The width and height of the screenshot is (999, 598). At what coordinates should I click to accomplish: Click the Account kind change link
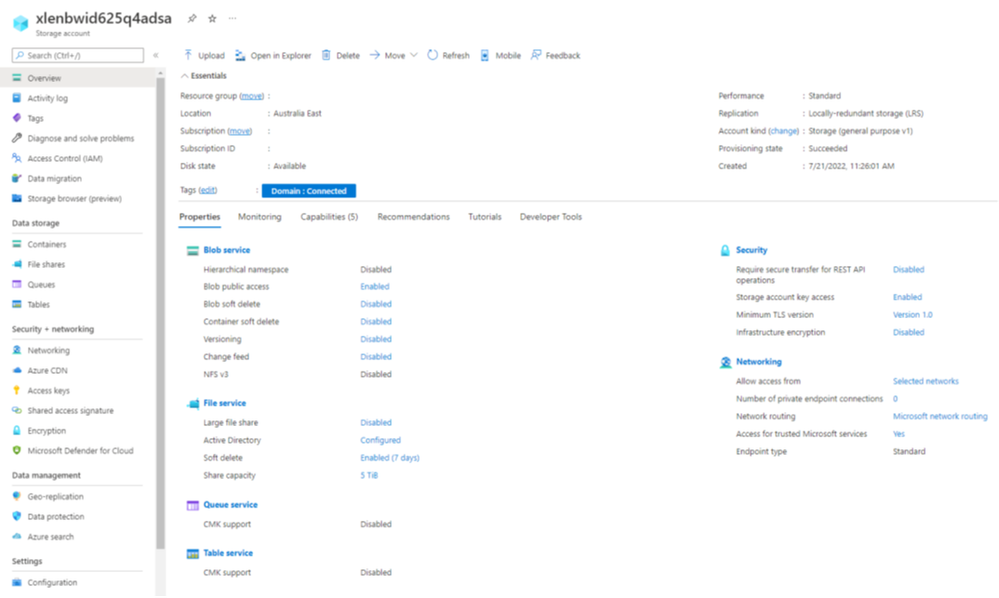pos(784,131)
